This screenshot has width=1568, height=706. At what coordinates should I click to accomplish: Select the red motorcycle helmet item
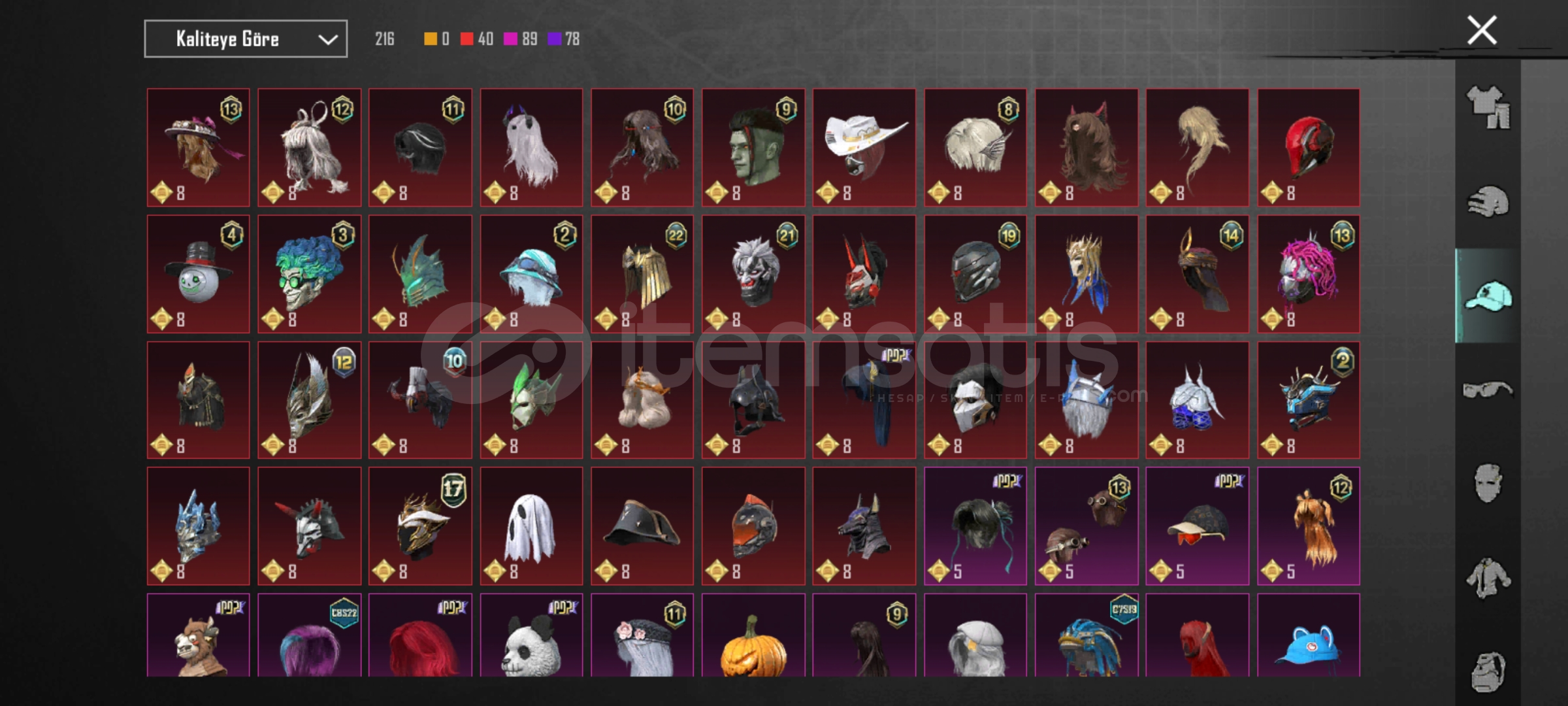click(1309, 148)
